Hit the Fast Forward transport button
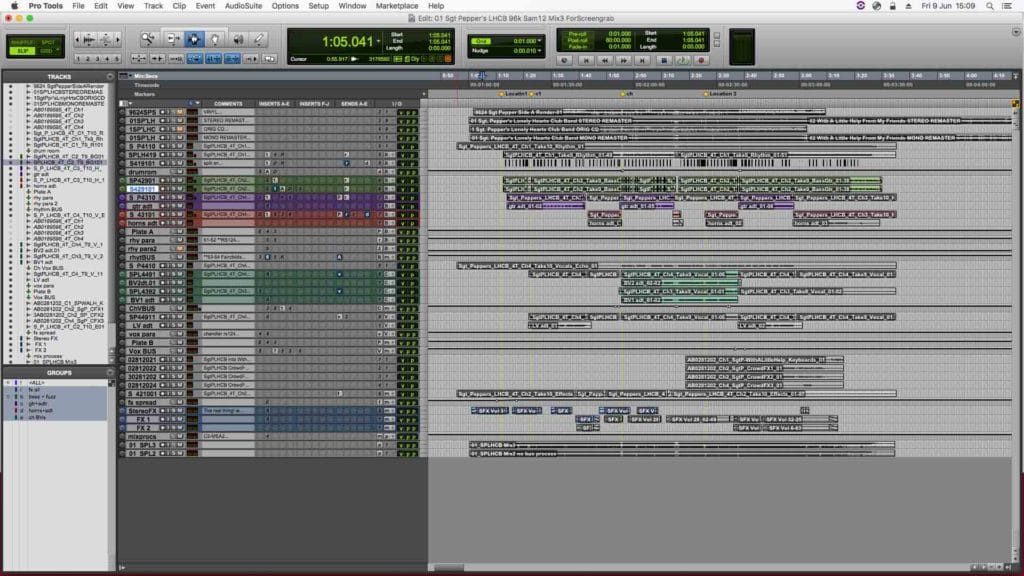1024x576 pixels. 623,60
